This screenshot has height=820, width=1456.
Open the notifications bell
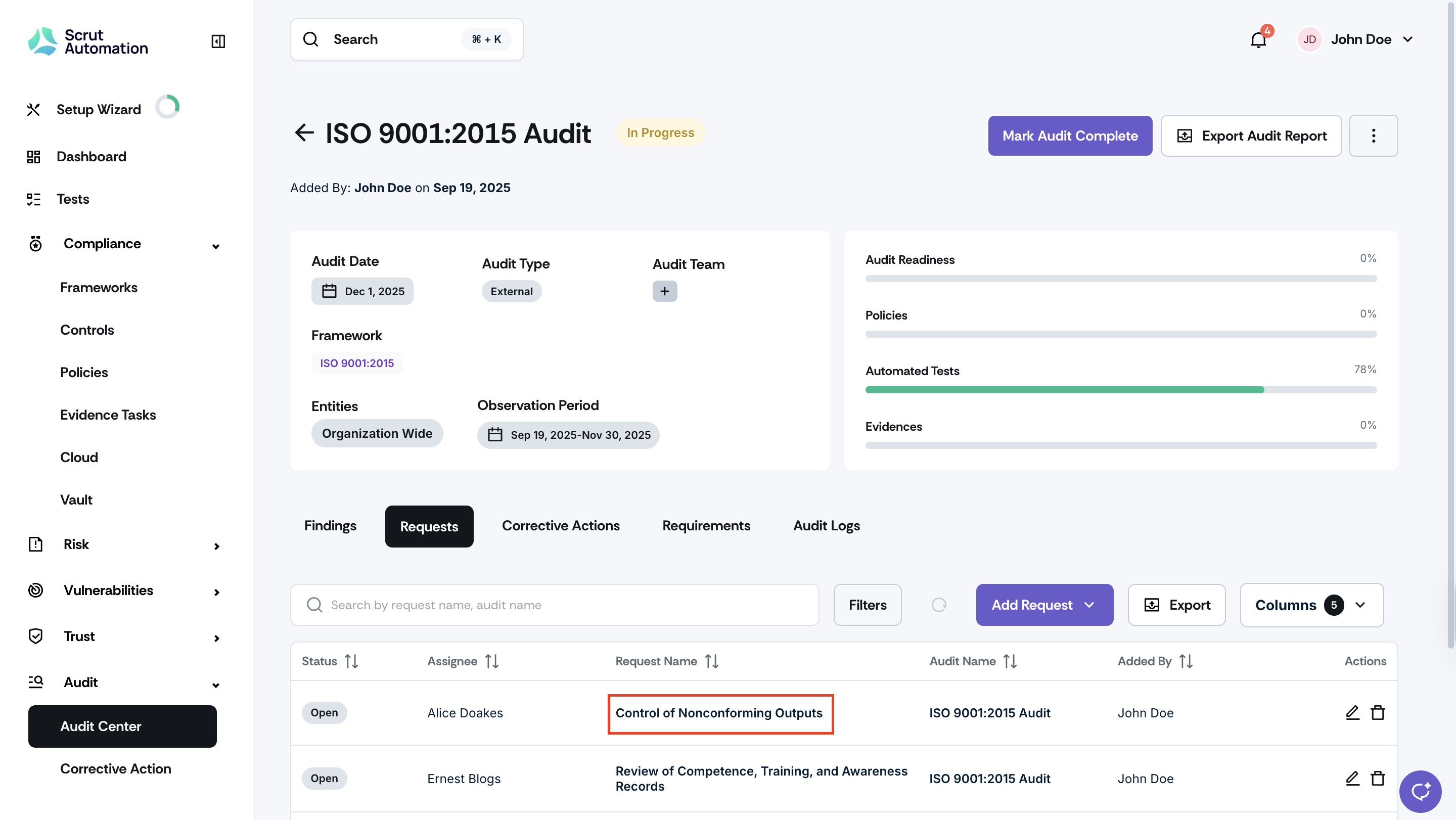coord(1259,39)
